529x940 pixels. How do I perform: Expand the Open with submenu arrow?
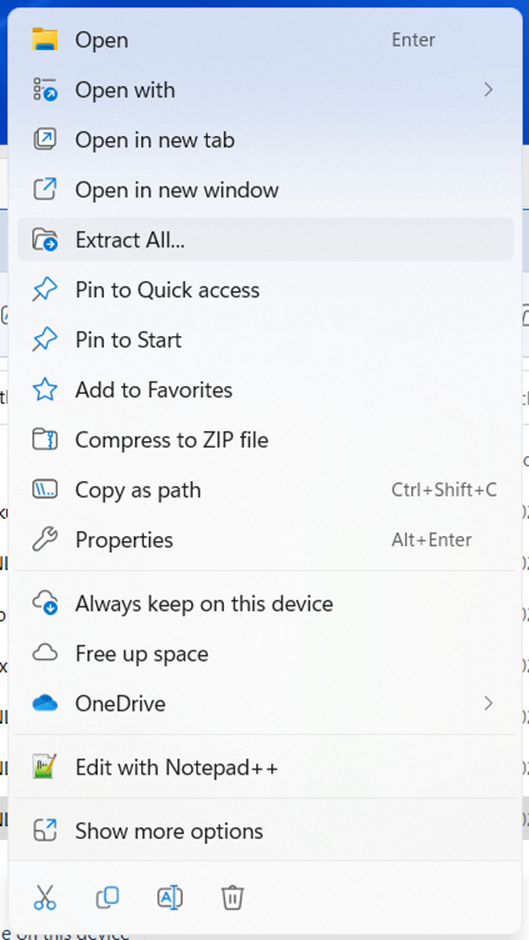point(488,90)
